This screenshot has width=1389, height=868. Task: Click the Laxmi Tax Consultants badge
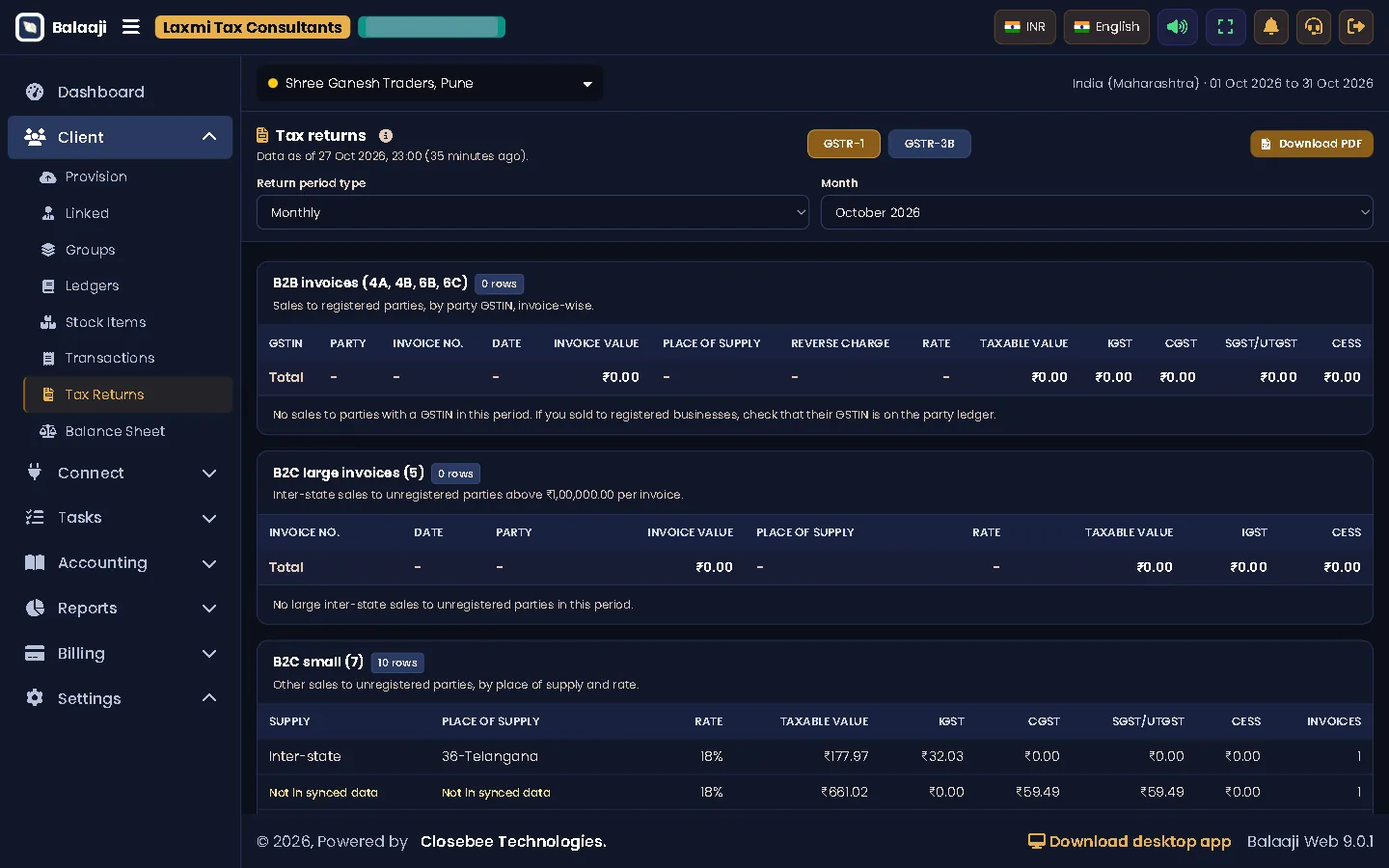click(x=253, y=27)
